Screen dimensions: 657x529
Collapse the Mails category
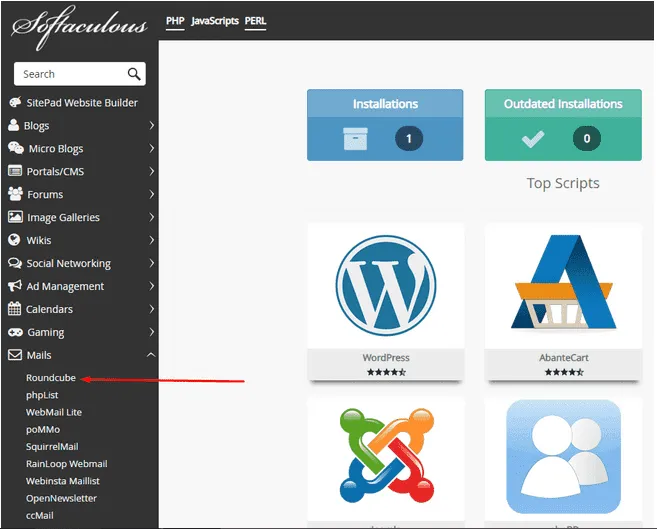click(x=80, y=355)
